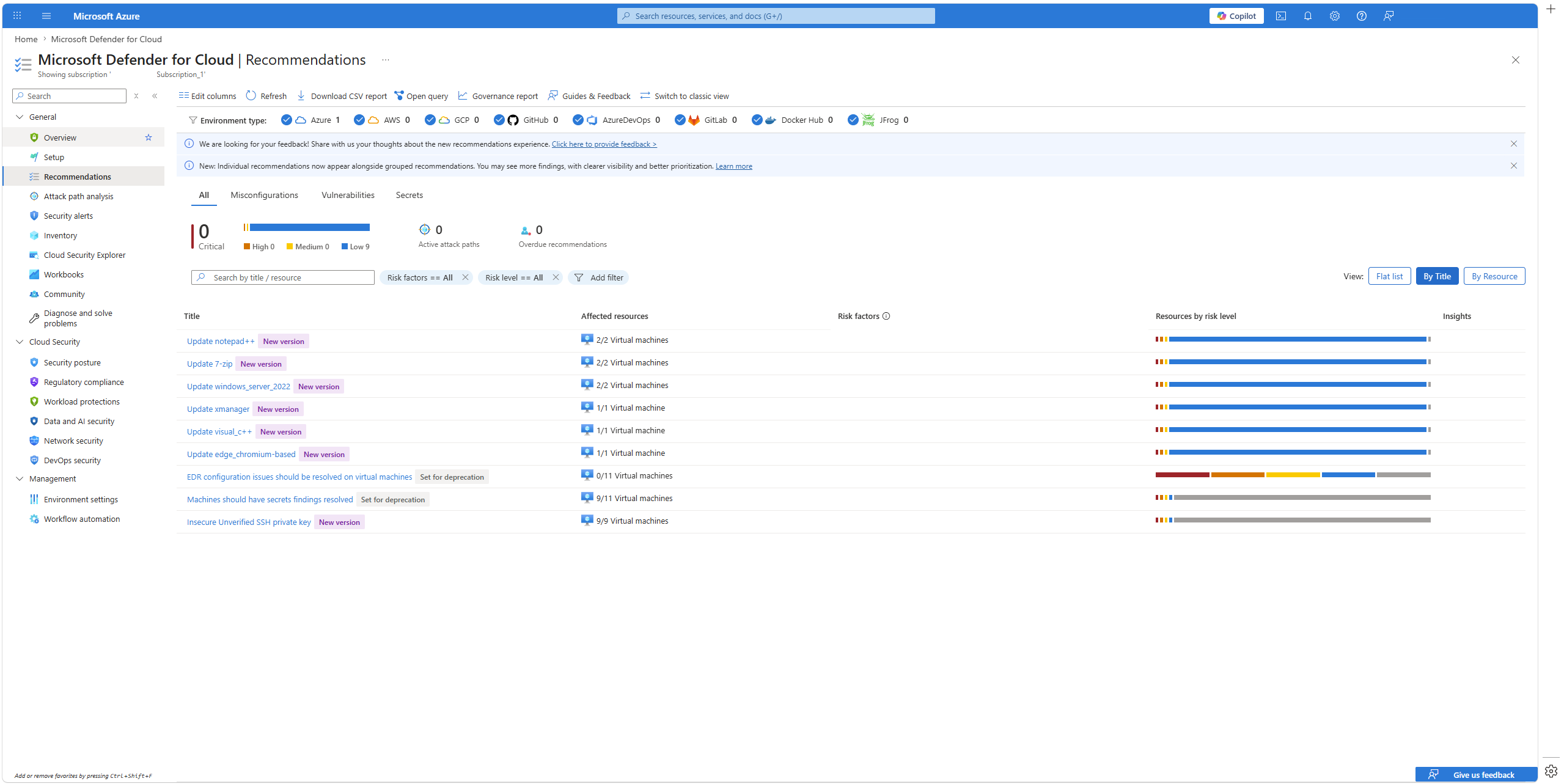Open the ellipsis menu beside Recommendations title
Image resolution: width=1564 pixels, height=784 pixels.
pyautogui.click(x=386, y=60)
